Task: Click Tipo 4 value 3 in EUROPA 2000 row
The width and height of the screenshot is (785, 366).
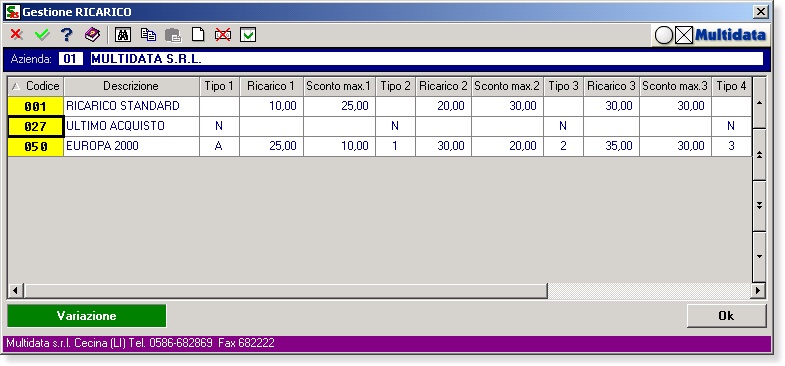Action: (731, 146)
